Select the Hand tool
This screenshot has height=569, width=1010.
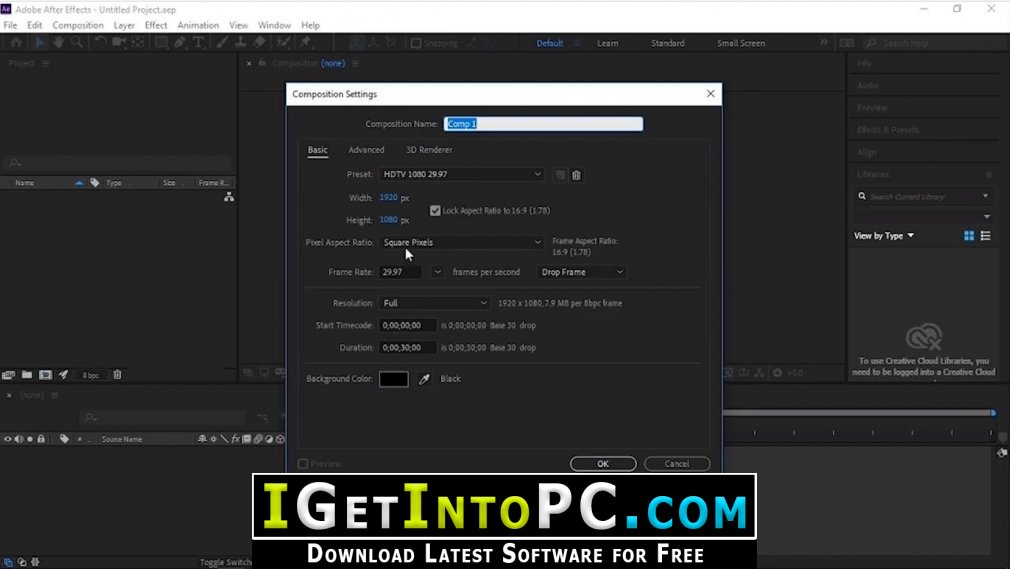(59, 43)
